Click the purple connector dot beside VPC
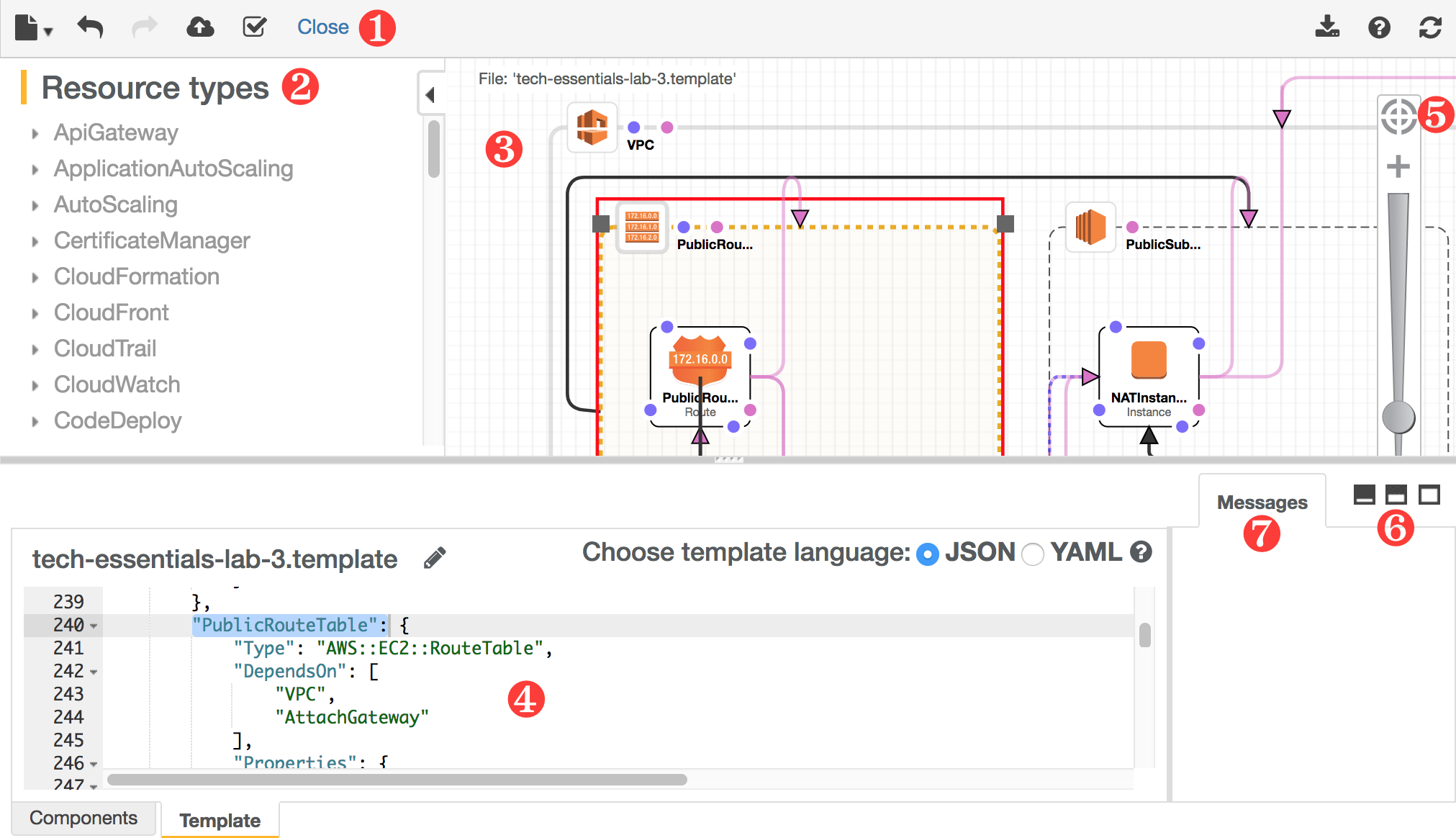1456x838 pixels. [633, 127]
